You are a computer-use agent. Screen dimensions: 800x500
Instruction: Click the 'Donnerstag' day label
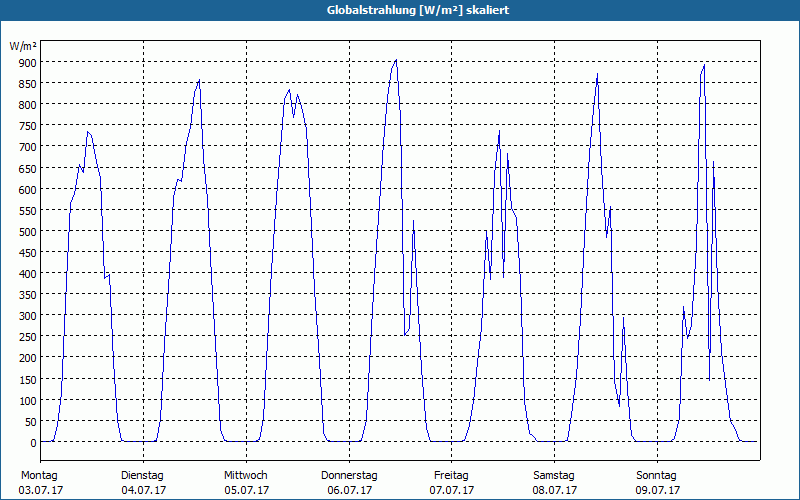point(349,475)
